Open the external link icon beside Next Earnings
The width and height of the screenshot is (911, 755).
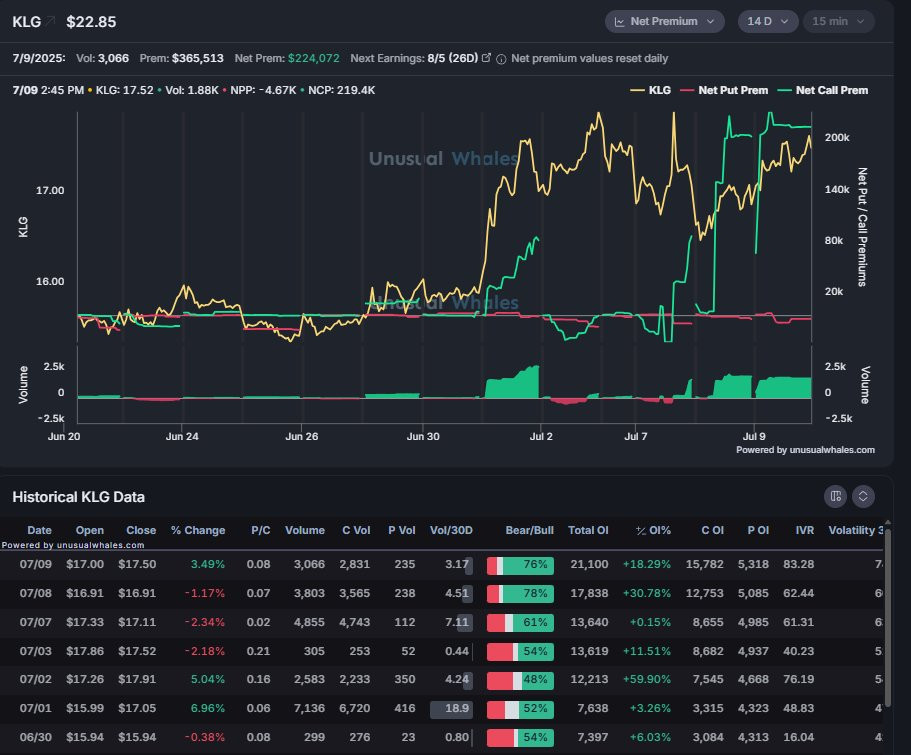(x=486, y=58)
